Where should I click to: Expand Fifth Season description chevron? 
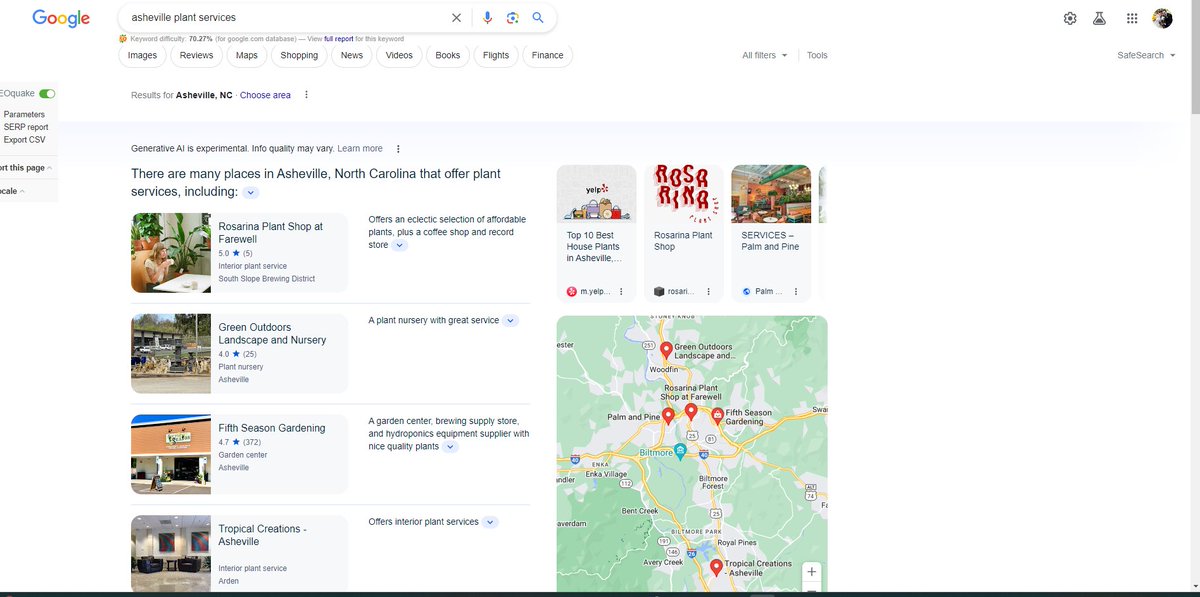(450, 447)
